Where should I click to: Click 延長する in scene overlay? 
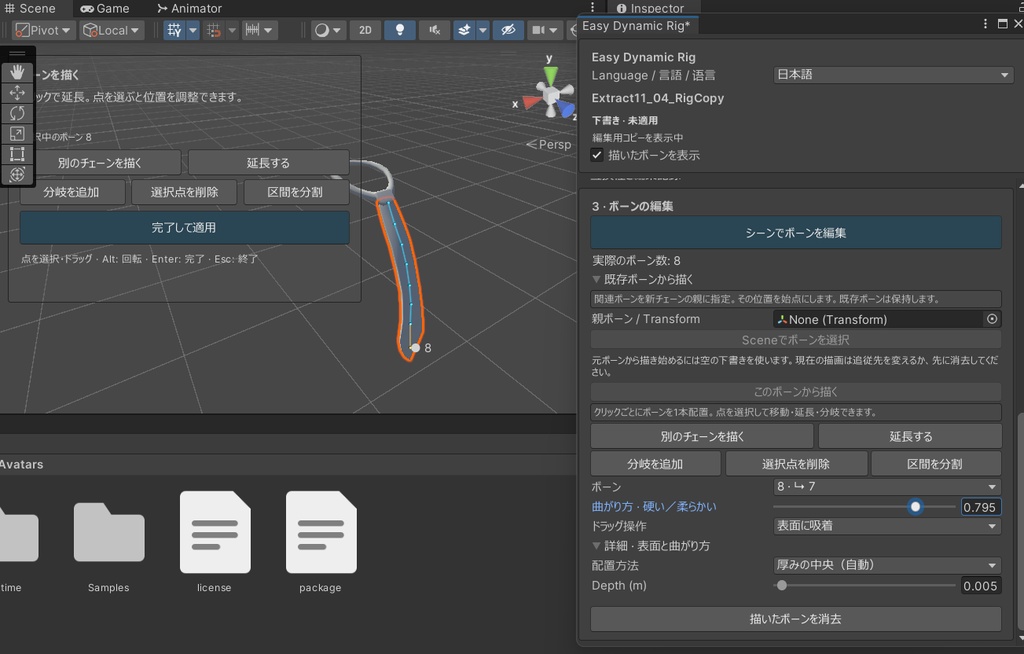(268, 163)
